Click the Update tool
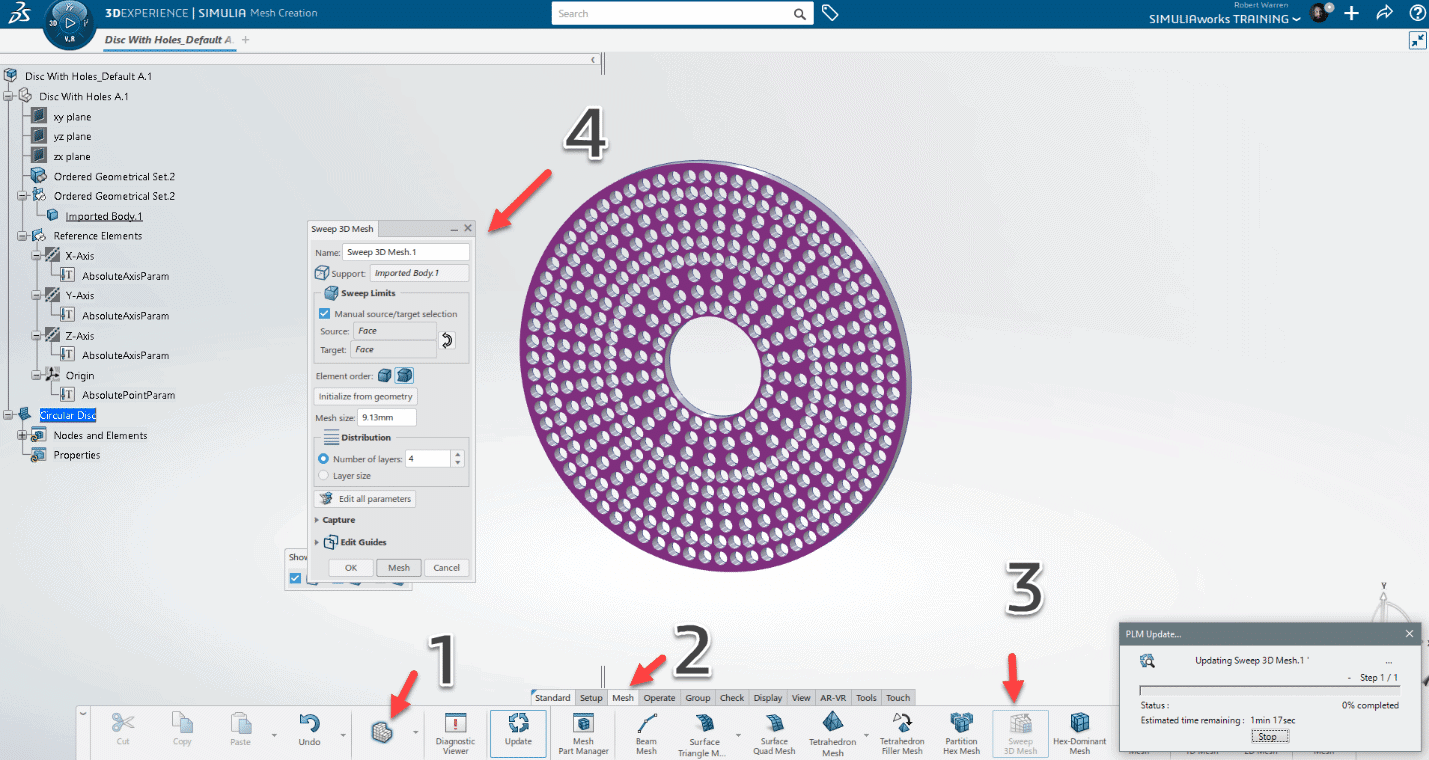1429x760 pixels. (518, 733)
